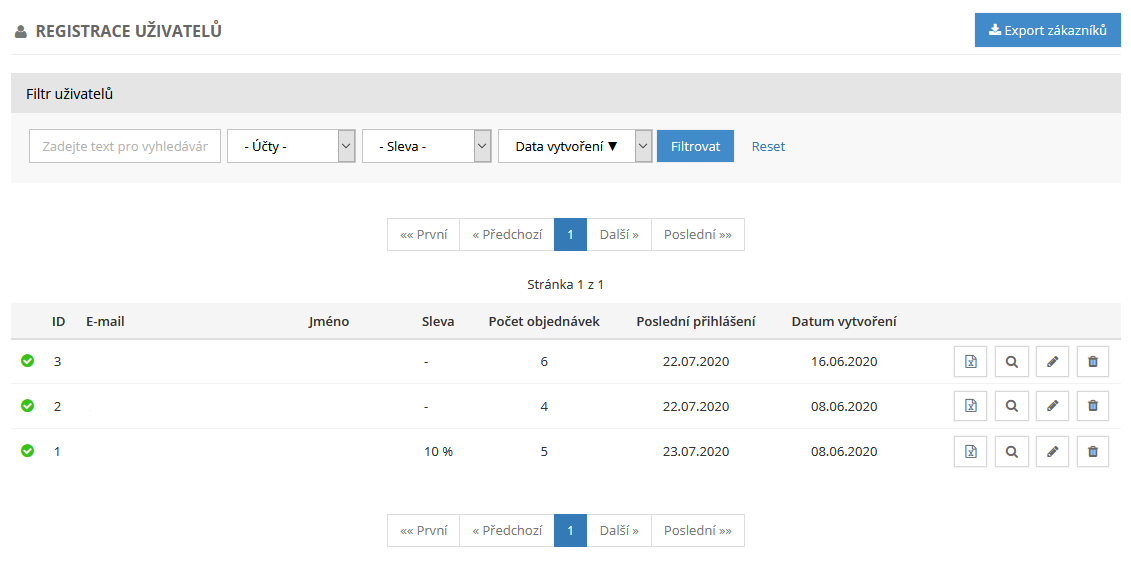Edit user ID 2 with pencil icon
Screen dimensions: 1131x561
(1052, 406)
